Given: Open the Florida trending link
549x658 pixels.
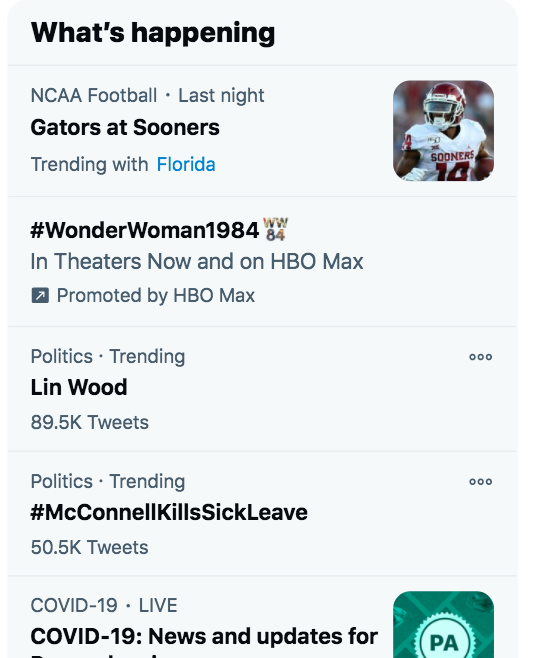Looking at the screenshot, I should [x=186, y=164].
